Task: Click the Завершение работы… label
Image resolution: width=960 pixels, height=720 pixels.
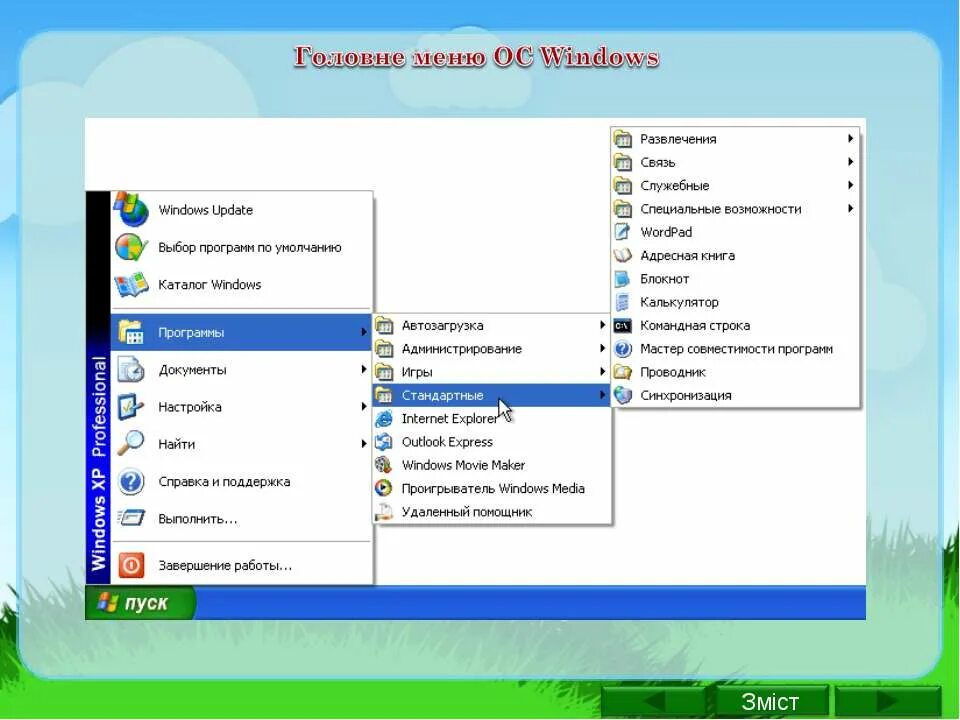Action: 225,566
